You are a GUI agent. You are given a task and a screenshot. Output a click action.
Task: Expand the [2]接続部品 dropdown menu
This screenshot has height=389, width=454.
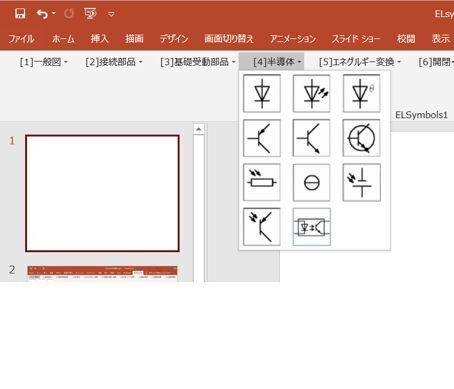tap(114, 62)
